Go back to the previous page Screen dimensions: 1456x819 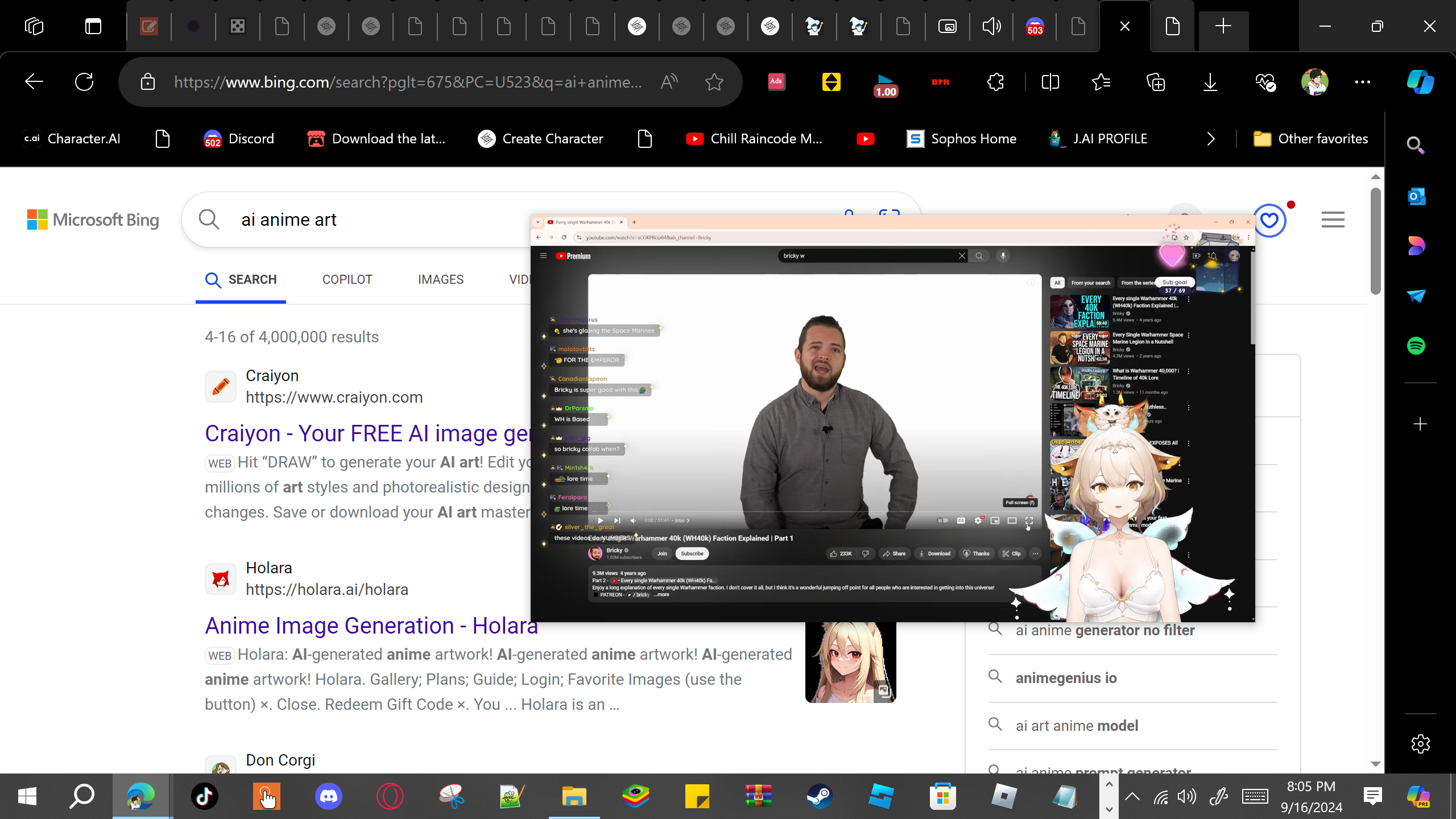(x=34, y=82)
